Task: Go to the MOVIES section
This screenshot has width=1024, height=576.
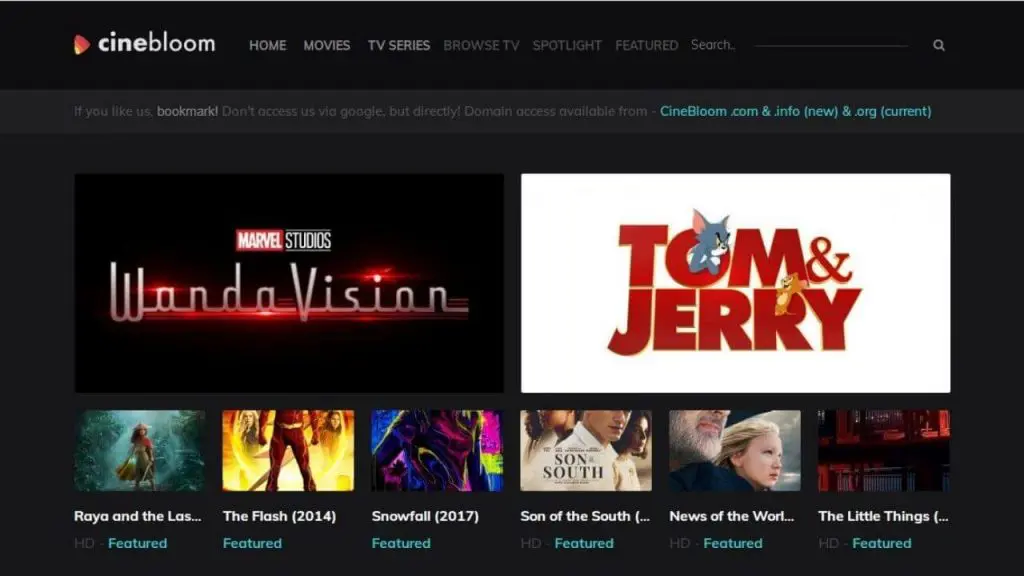Action: [327, 45]
